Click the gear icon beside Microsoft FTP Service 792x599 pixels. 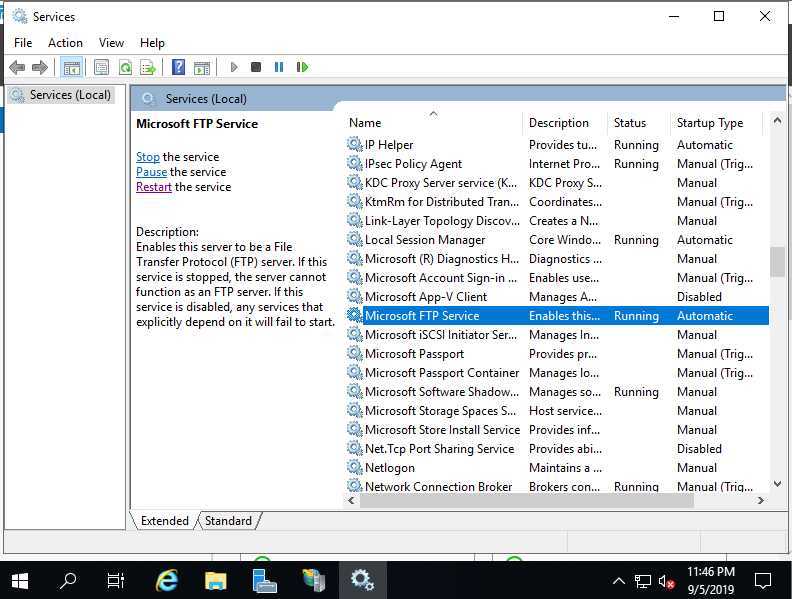click(355, 316)
